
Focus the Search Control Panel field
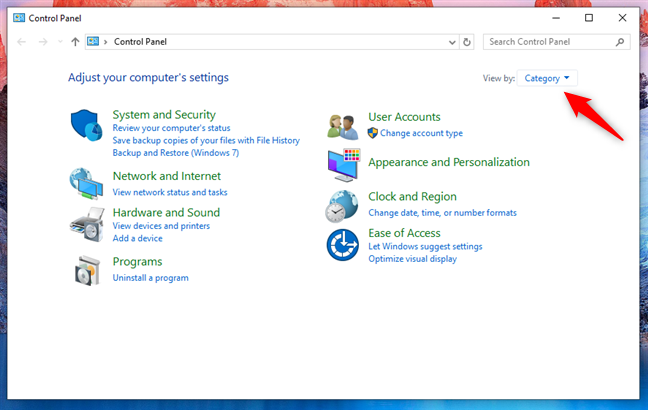tap(556, 42)
